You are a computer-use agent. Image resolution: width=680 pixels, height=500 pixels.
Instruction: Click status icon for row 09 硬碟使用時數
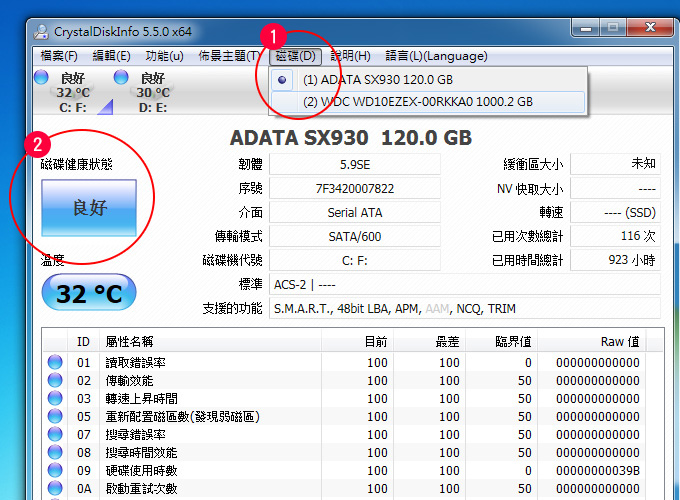pos(55,470)
